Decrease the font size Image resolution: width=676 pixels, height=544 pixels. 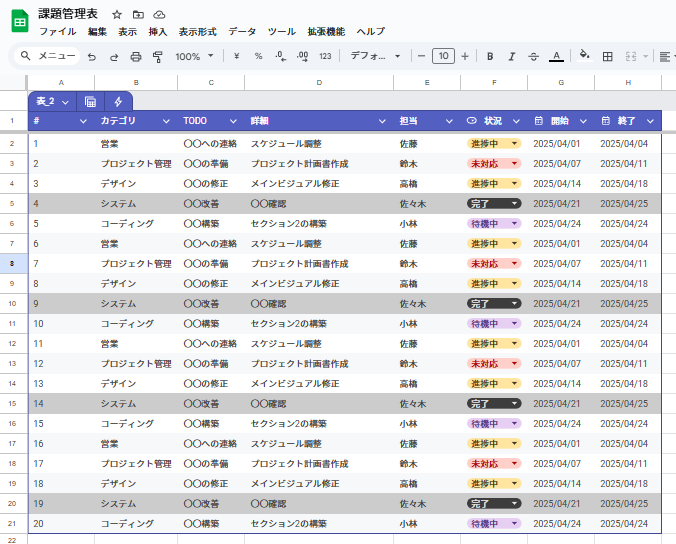click(x=422, y=56)
